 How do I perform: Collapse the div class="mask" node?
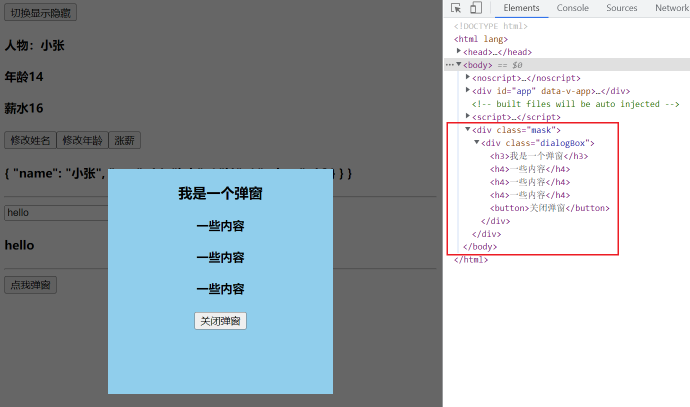tap(468, 129)
